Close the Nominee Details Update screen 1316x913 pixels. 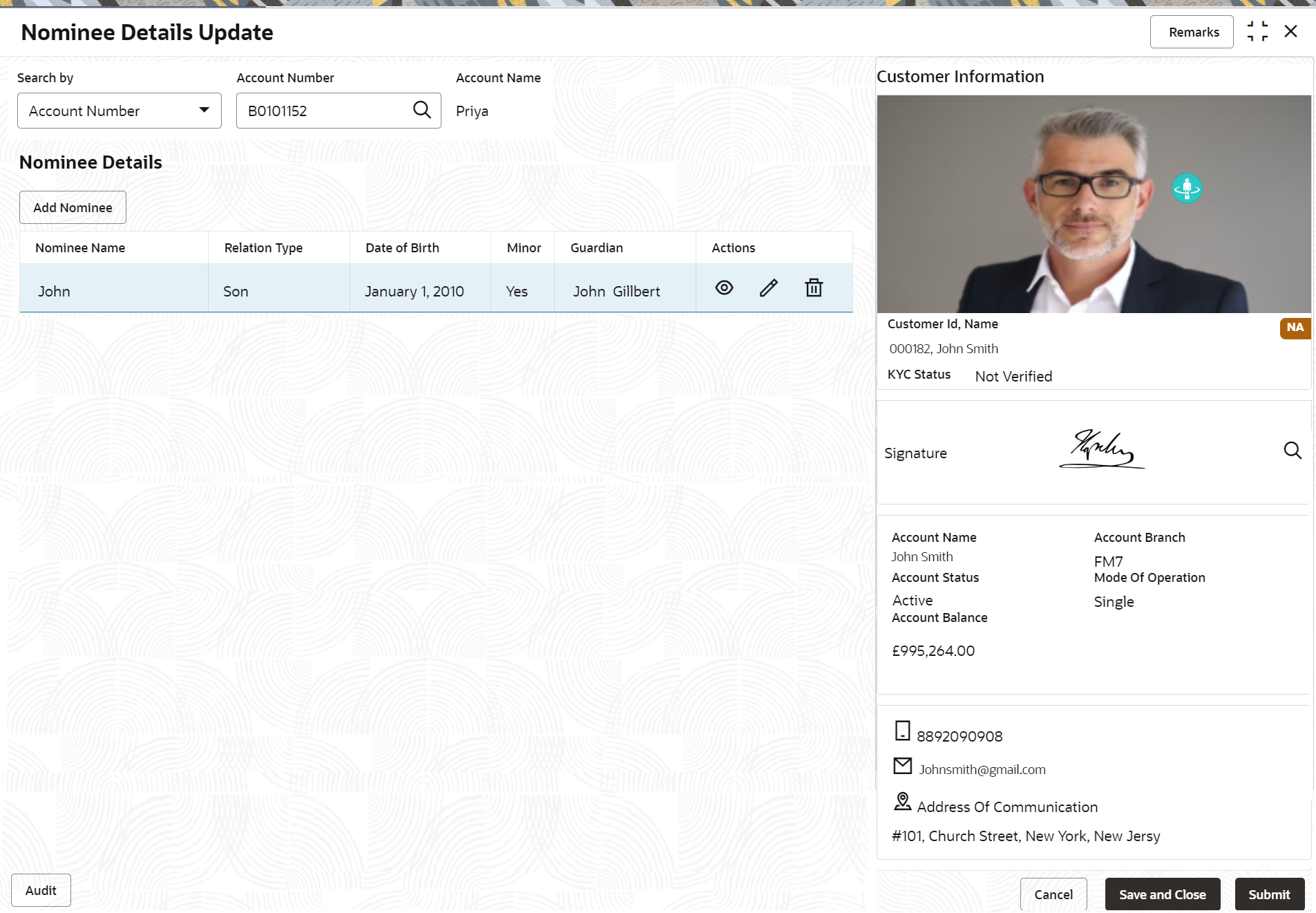[x=1290, y=32]
